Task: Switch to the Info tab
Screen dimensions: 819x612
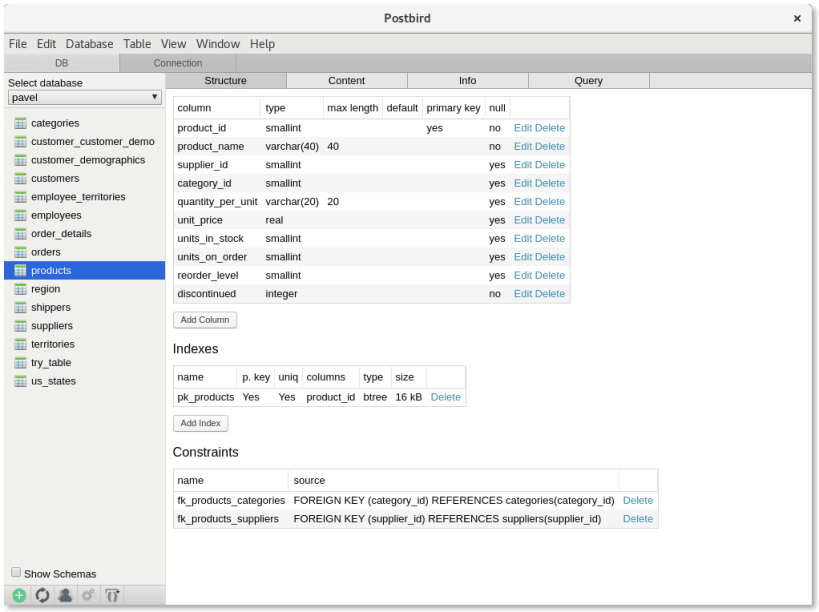Action: click(x=467, y=80)
